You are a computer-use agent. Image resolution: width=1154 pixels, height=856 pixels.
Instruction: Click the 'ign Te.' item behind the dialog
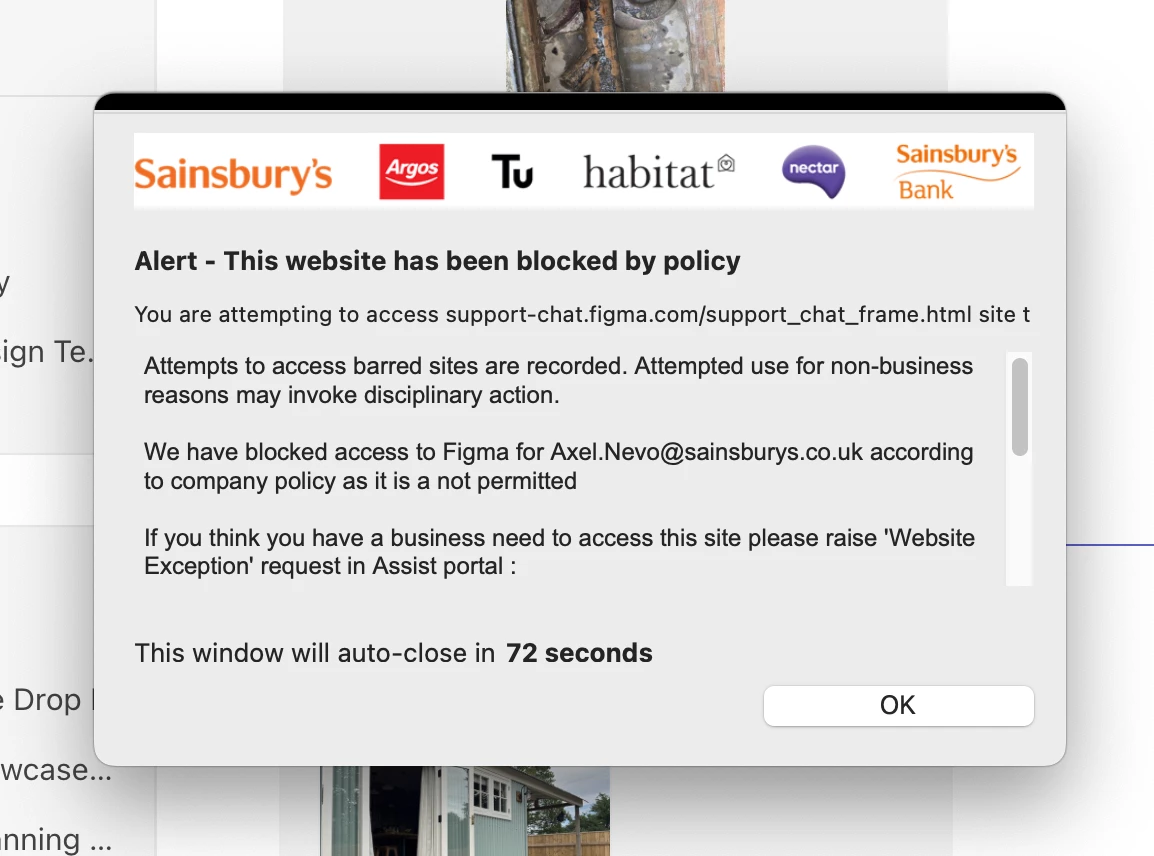[x=47, y=352]
